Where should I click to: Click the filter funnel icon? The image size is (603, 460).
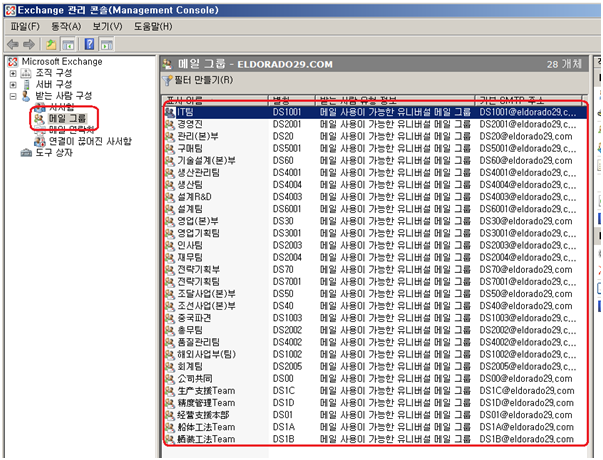tap(167, 80)
